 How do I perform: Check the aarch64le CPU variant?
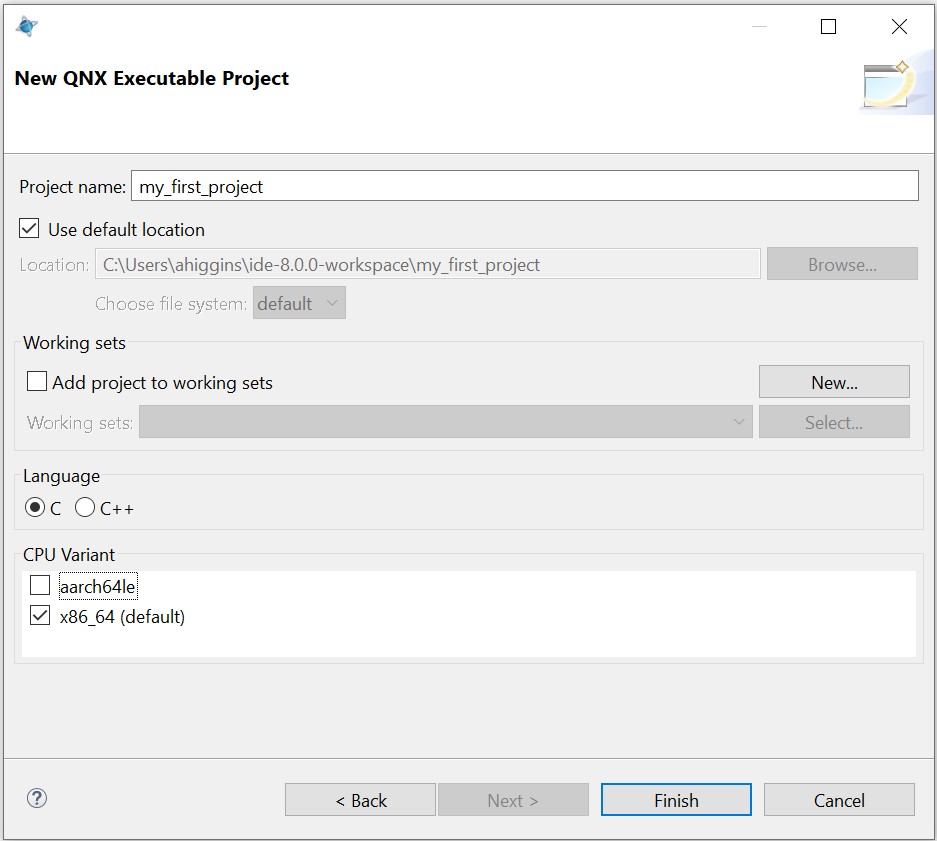(x=39, y=585)
